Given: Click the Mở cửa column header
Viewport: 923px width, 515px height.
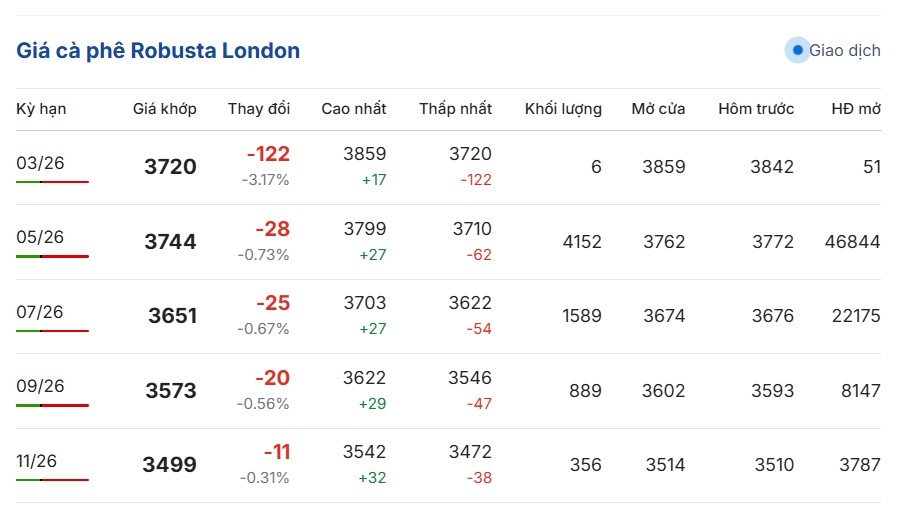Looking at the screenshot, I should click(658, 109).
